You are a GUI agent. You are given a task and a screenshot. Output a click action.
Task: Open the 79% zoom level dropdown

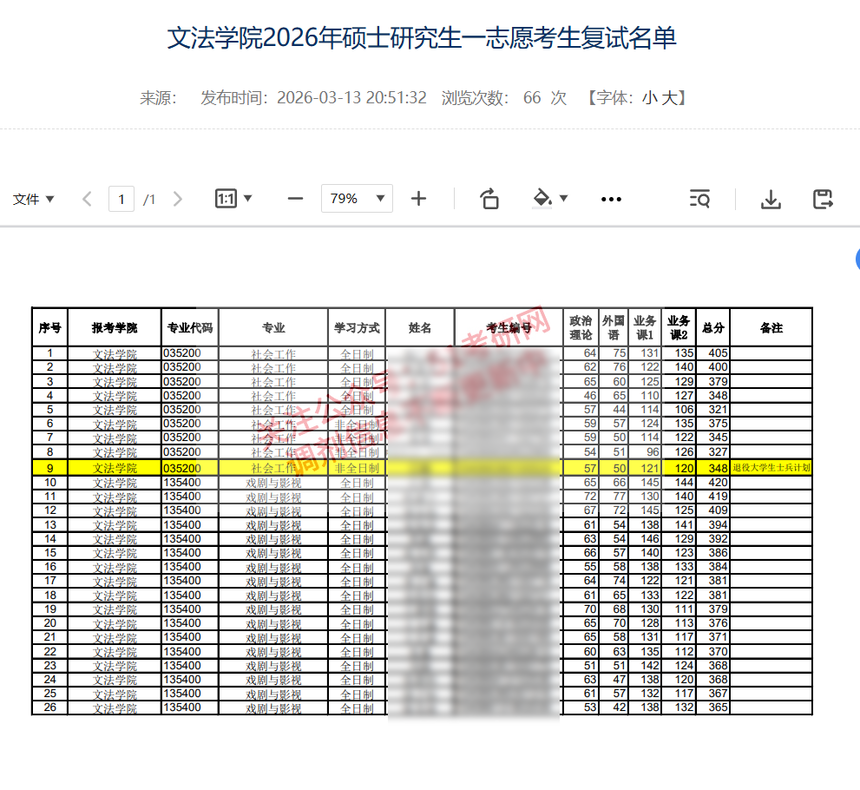[x=356, y=199]
